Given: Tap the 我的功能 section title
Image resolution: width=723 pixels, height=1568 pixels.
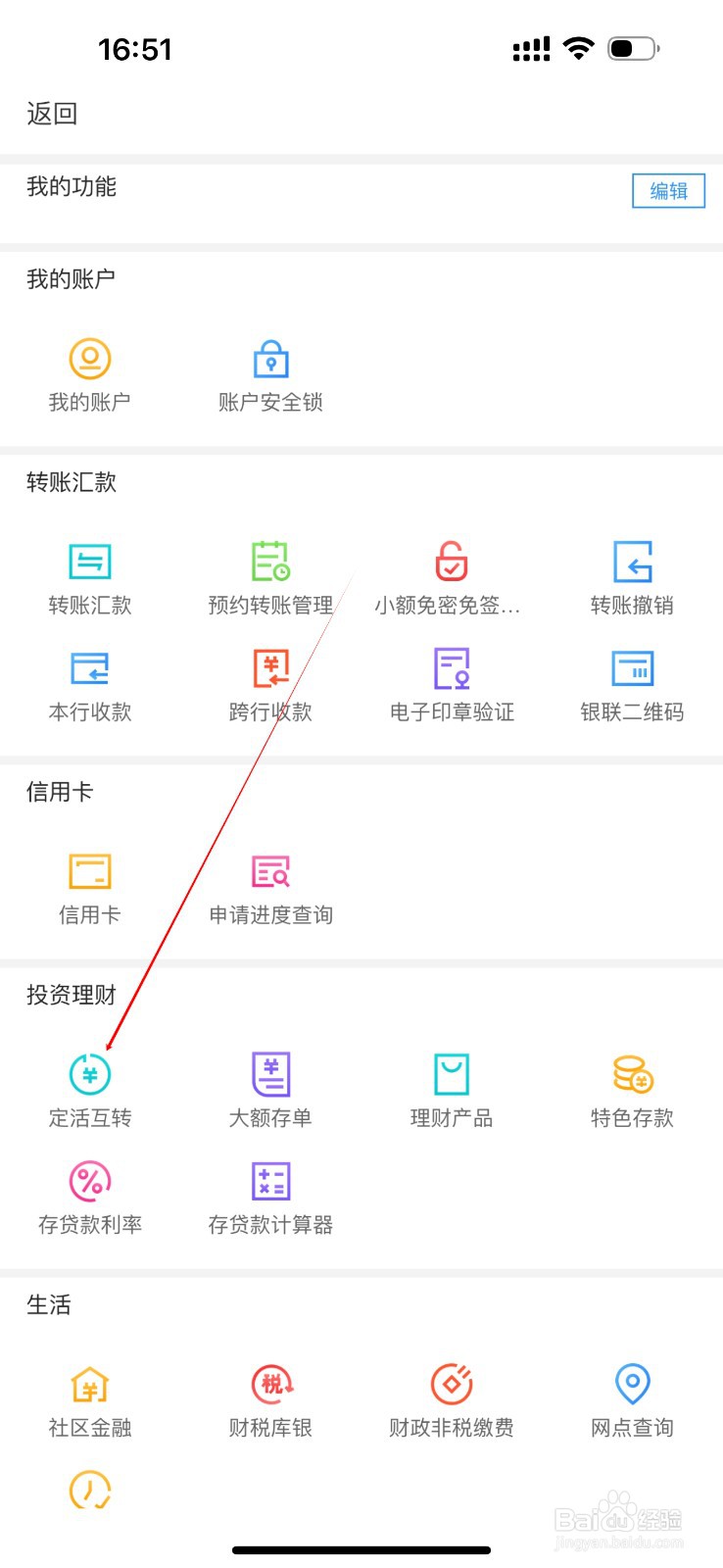Looking at the screenshot, I should [72, 187].
